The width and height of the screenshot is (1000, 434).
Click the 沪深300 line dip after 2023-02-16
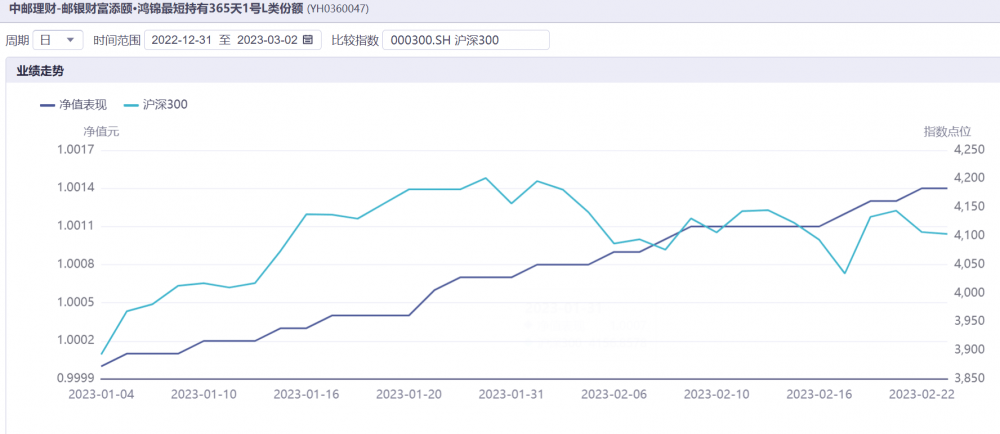(845, 273)
